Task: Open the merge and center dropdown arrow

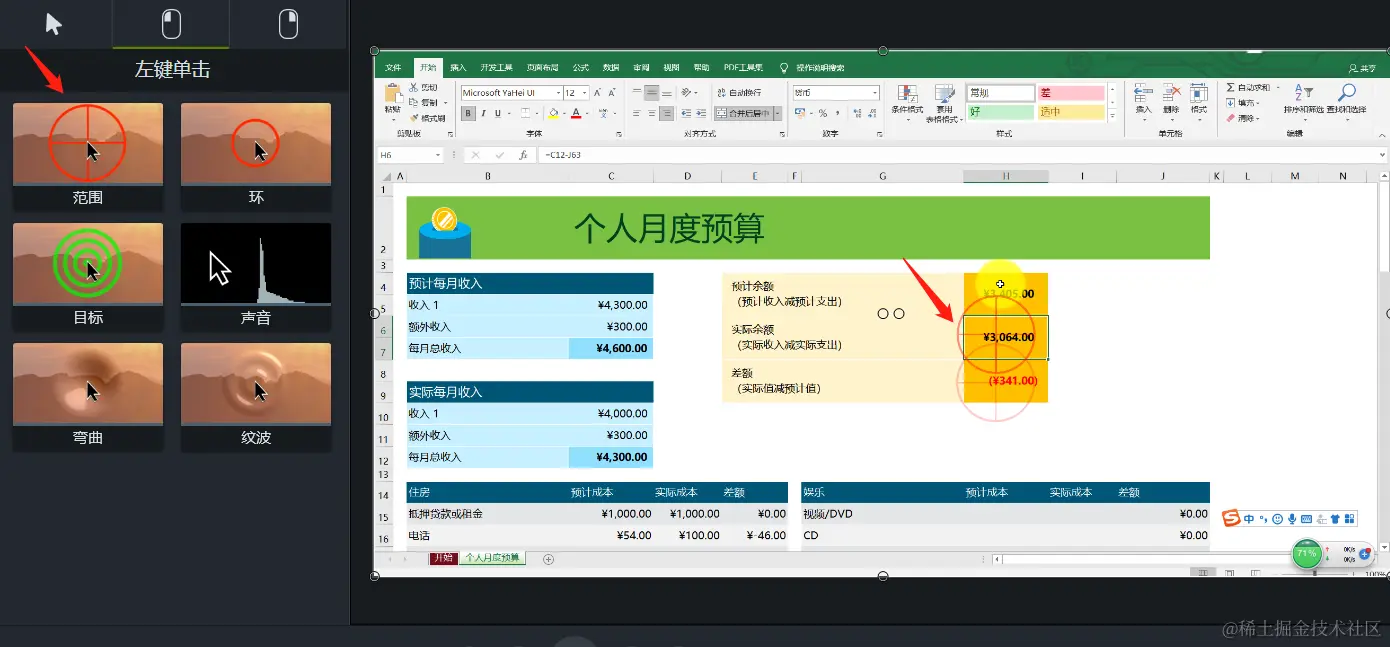Action: [x=778, y=114]
